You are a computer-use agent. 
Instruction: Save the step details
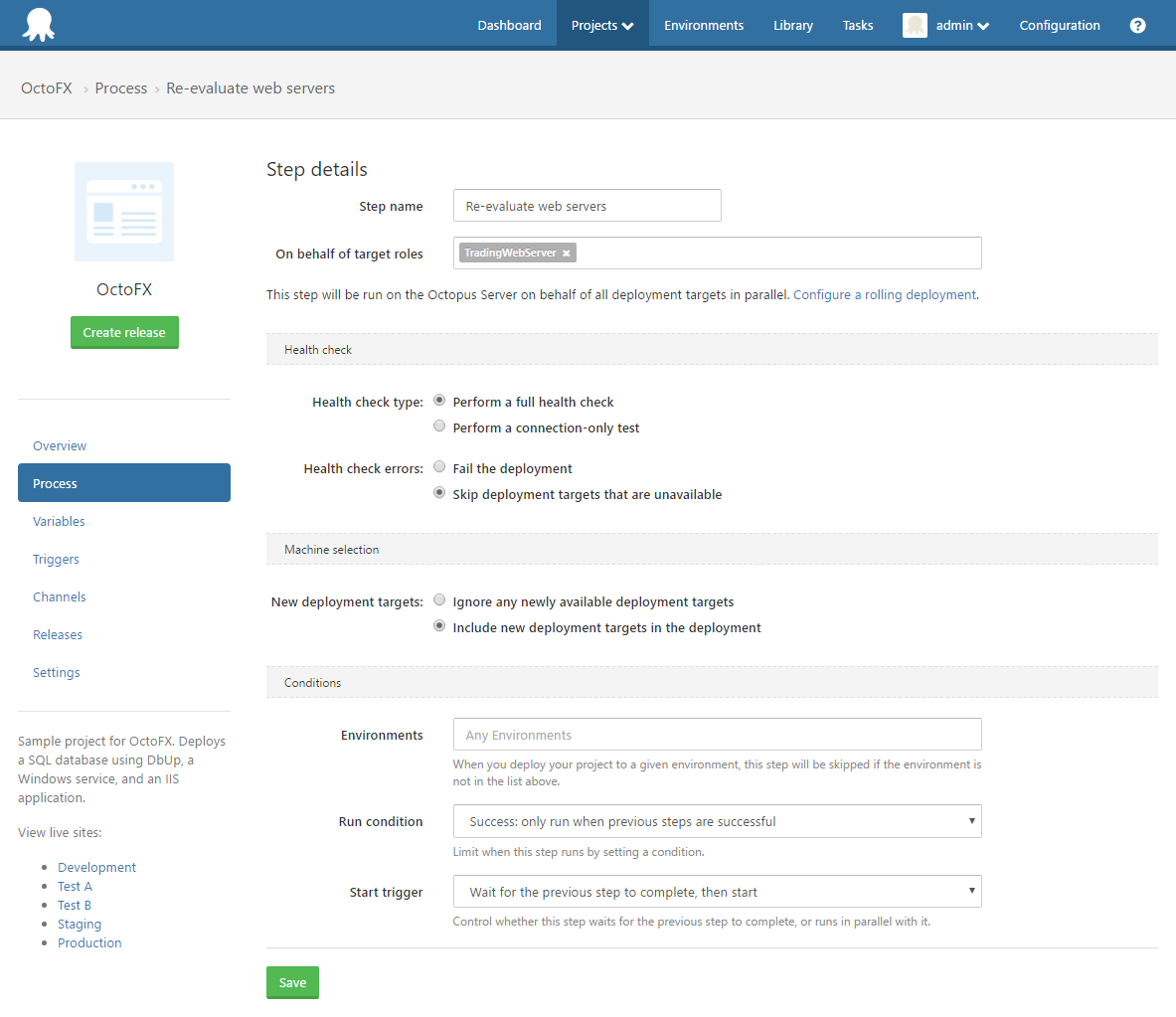(x=292, y=982)
